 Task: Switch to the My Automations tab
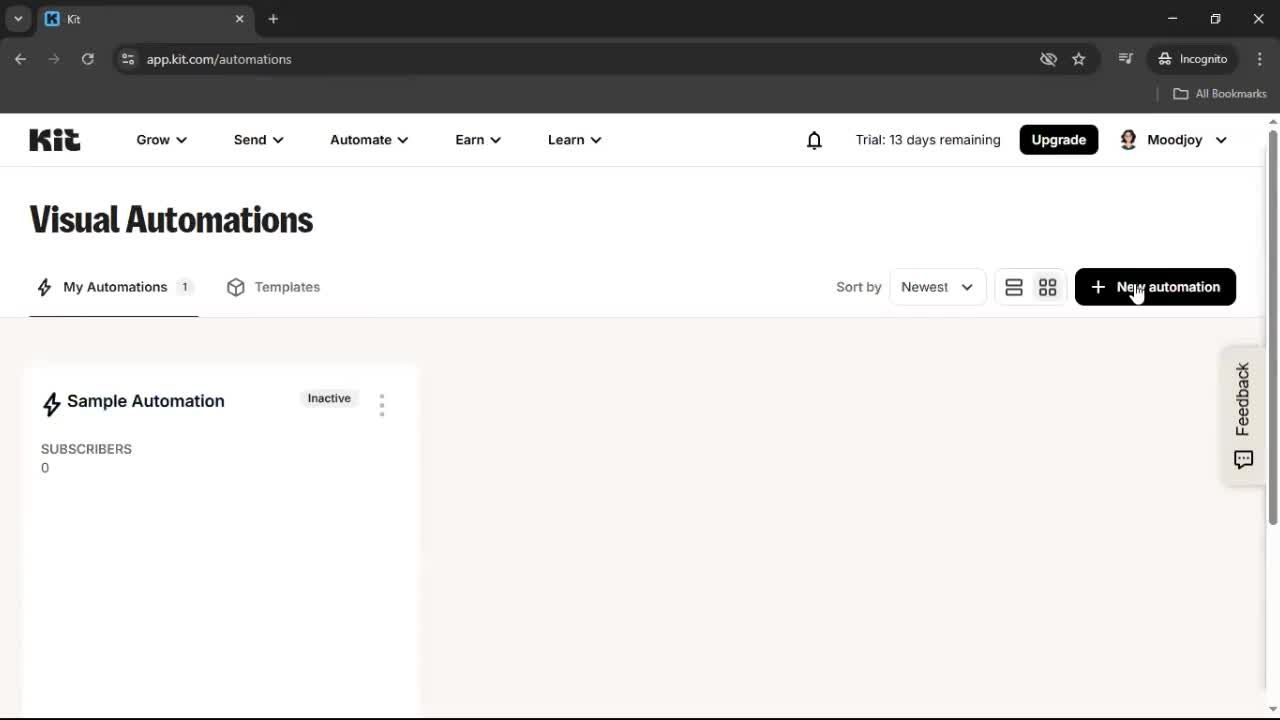coord(115,287)
